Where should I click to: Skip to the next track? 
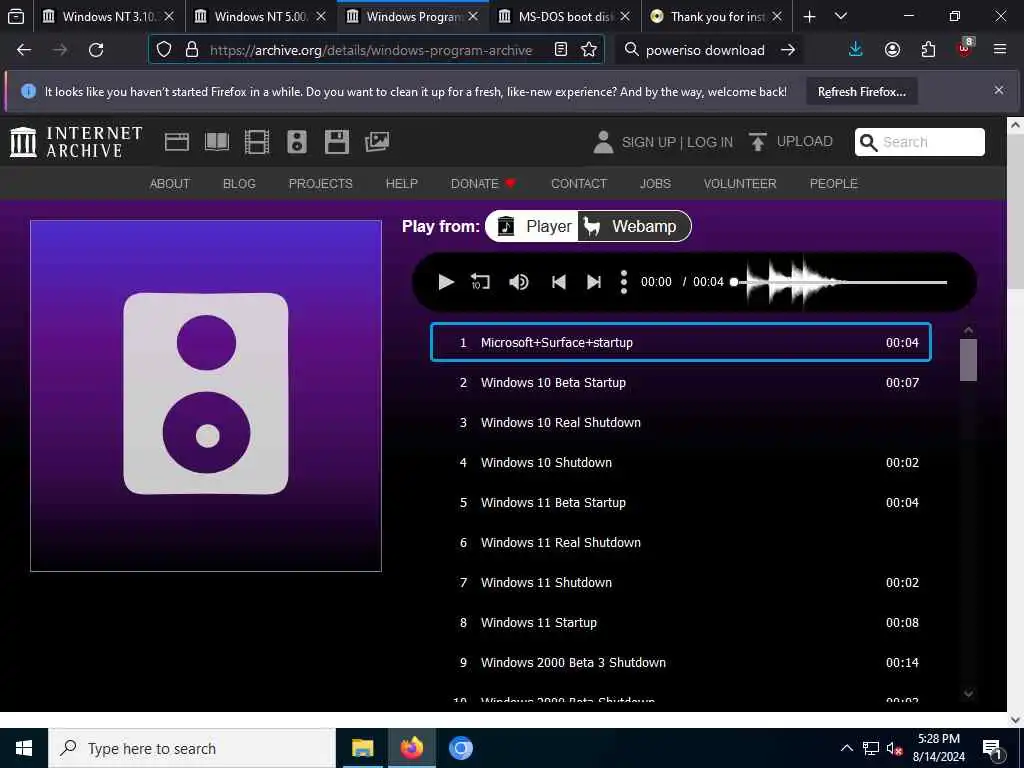point(594,282)
